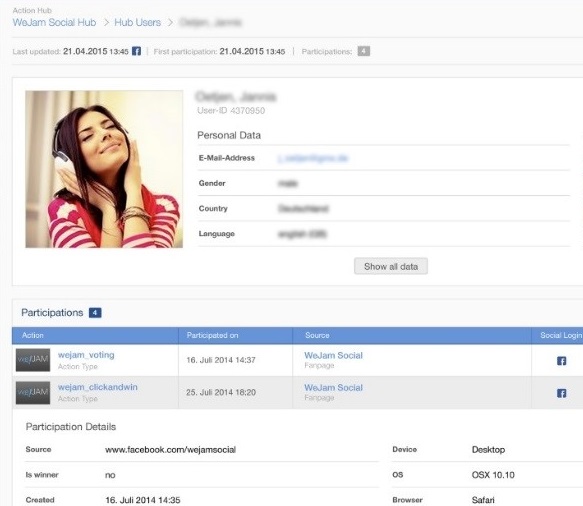Select the date 25. Juli 2014 18:20
583x506 pixels.
point(221,392)
